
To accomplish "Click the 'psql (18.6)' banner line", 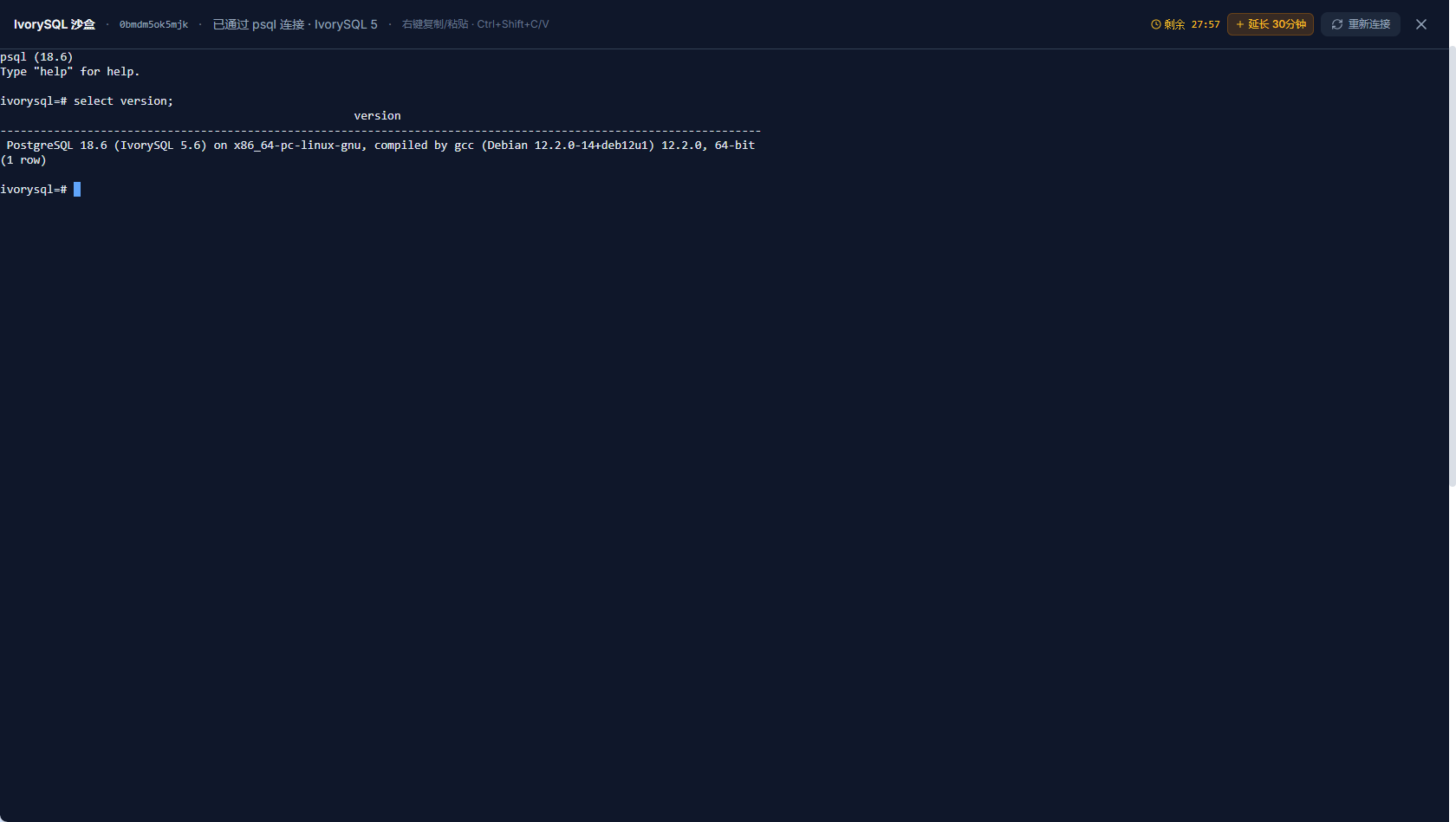I will pos(36,57).
